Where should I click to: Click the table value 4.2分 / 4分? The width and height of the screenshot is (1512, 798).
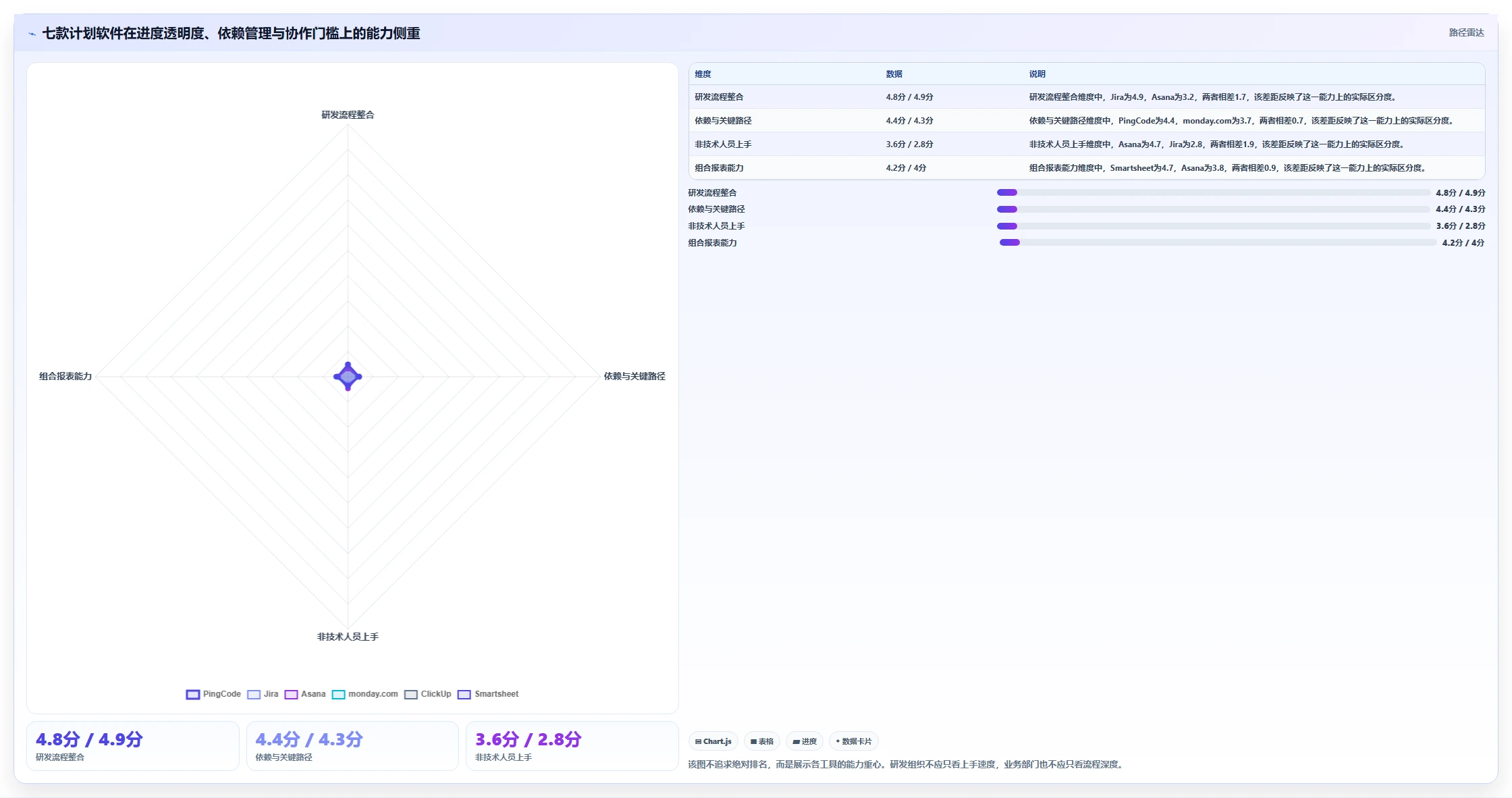click(906, 168)
